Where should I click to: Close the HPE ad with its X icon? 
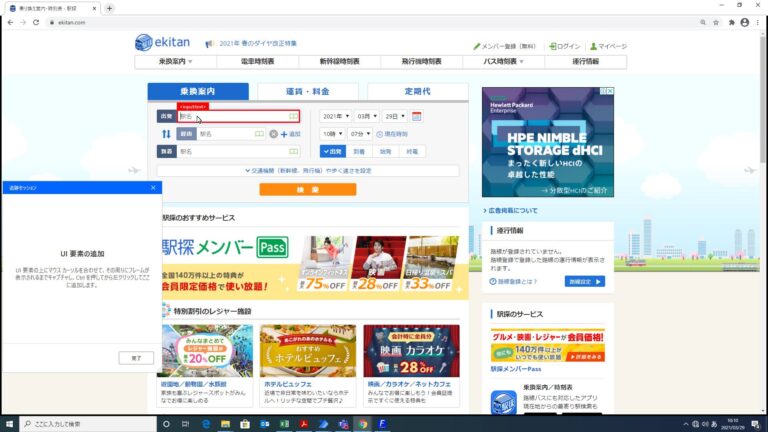[610, 91]
